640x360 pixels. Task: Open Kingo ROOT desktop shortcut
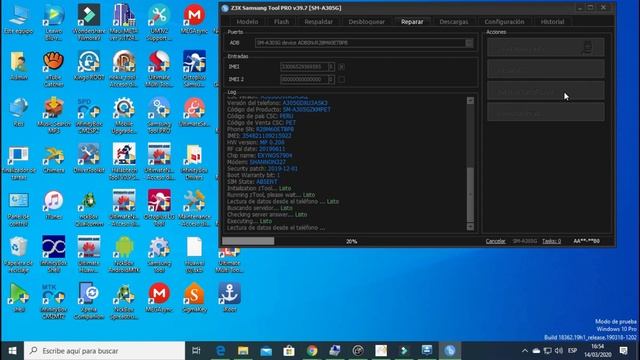[x=89, y=65]
